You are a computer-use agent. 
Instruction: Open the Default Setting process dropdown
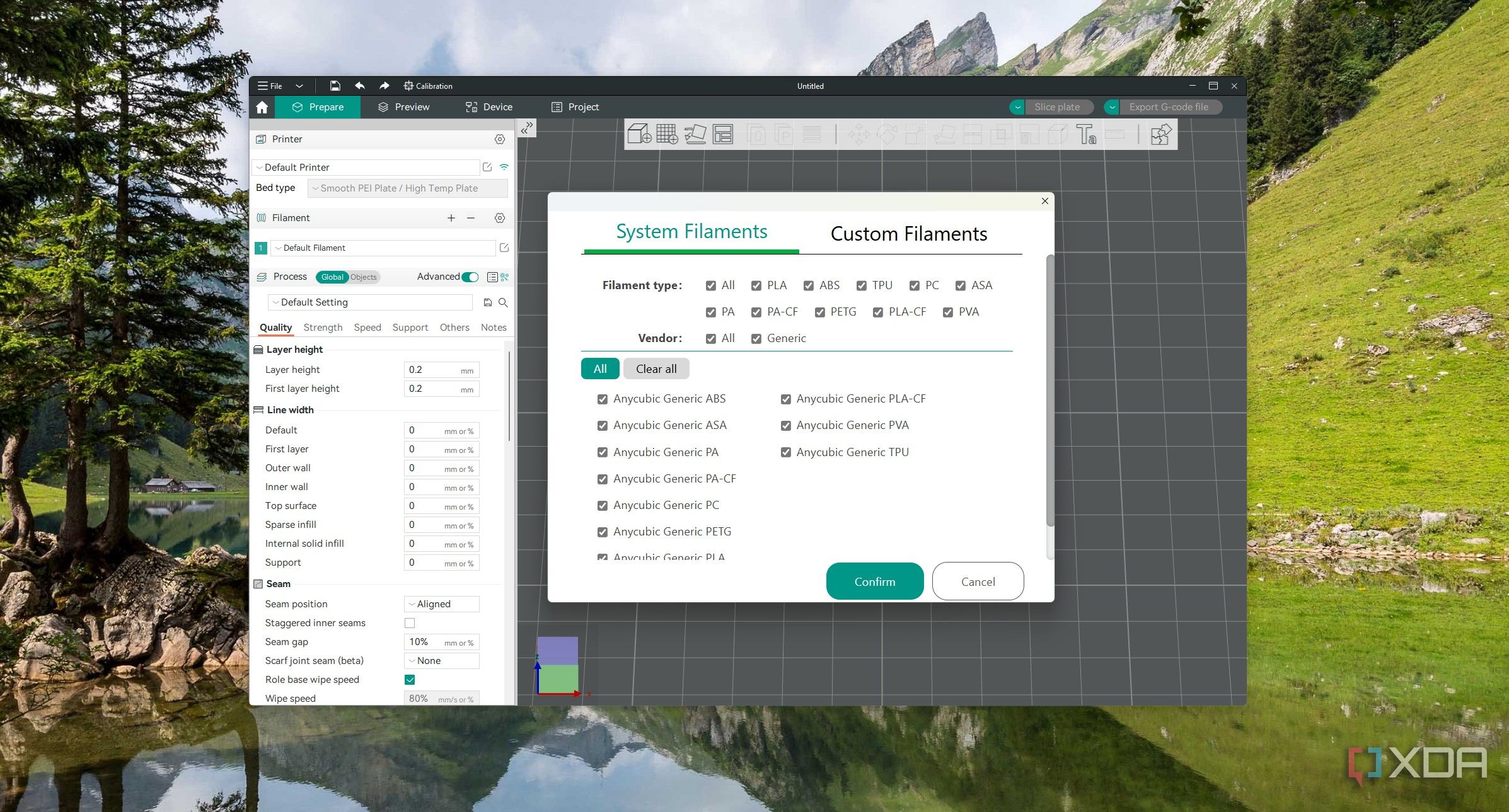coord(370,302)
